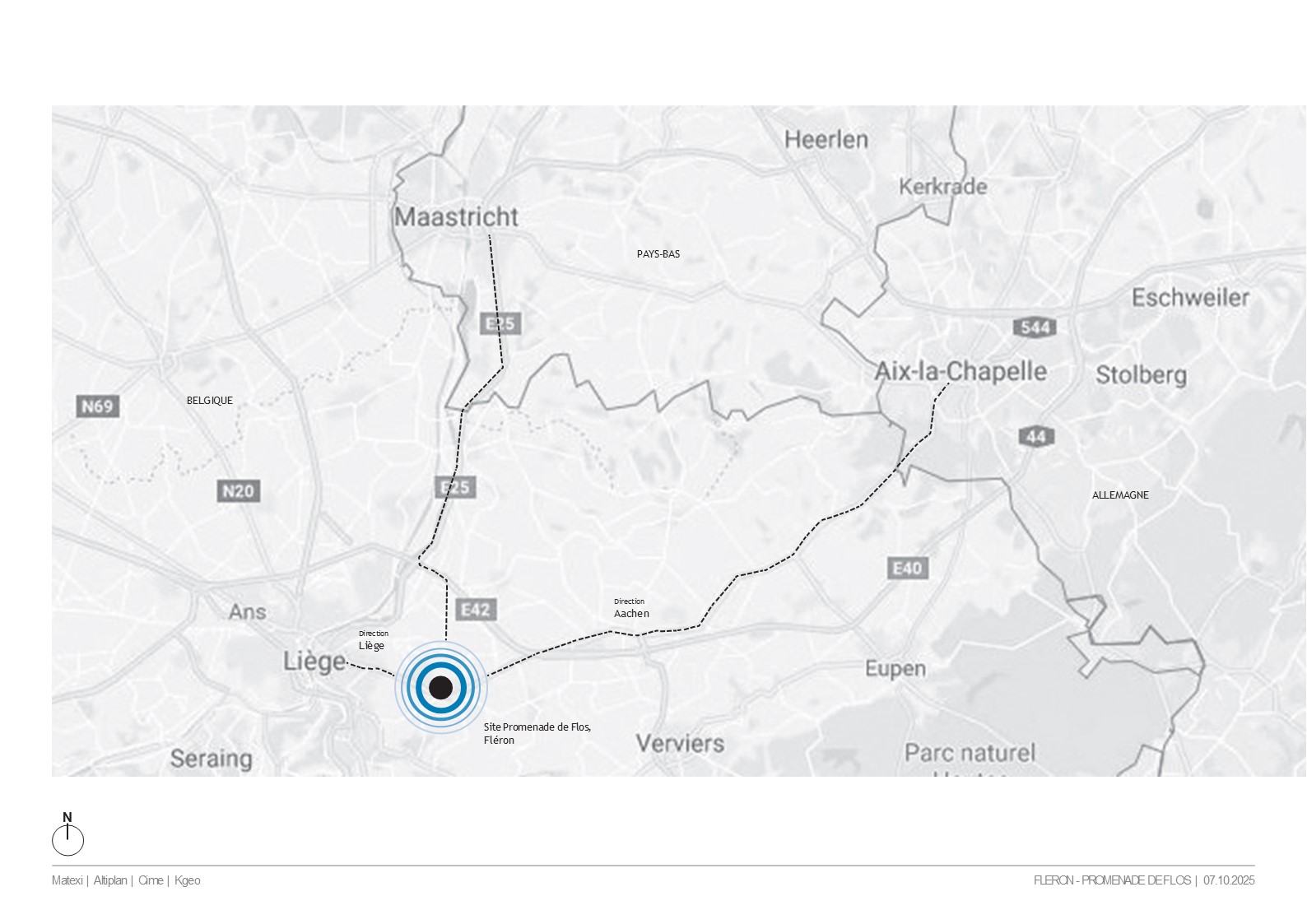1307x924 pixels.
Task: Click the ALLEMAGNE country label
Action: pyautogui.click(x=1120, y=495)
